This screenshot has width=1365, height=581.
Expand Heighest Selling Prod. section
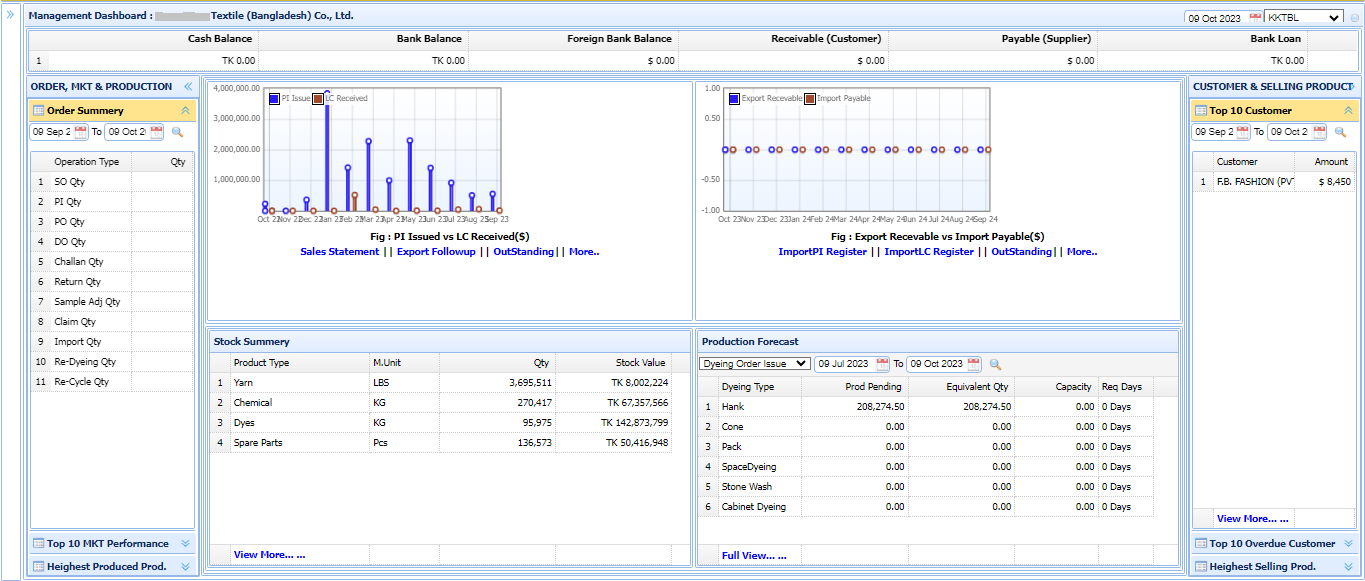click(x=1348, y=567)
